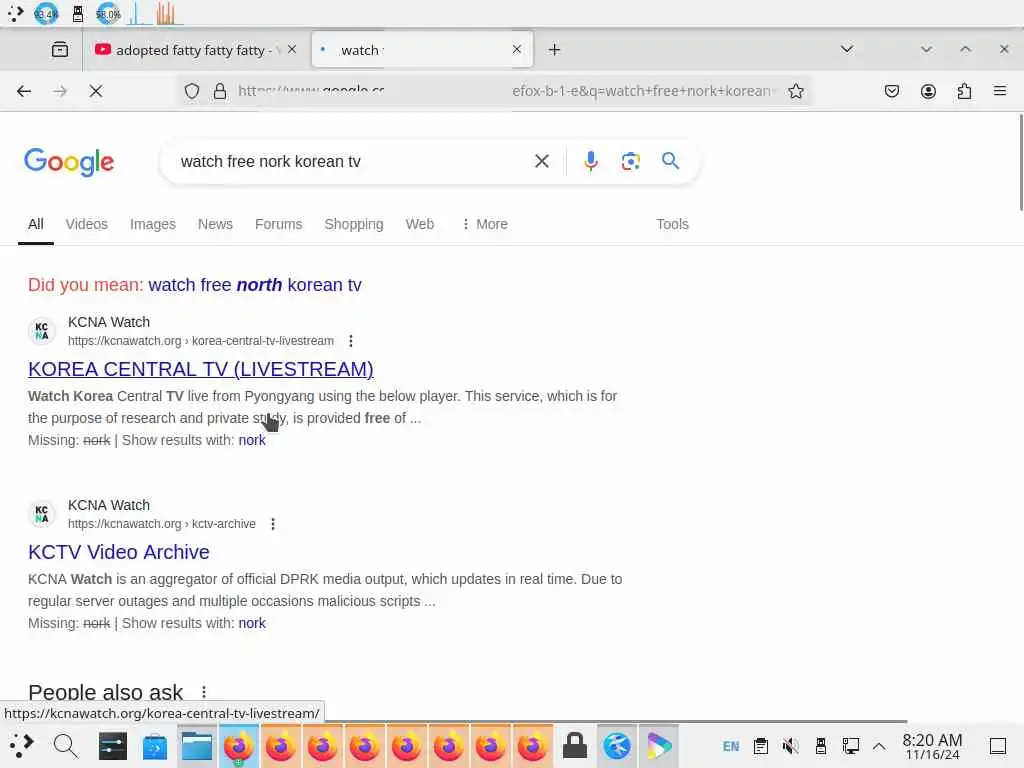Open the Firefox account icon
Viewport: 1024px width, 768px height.
[928, 91]
